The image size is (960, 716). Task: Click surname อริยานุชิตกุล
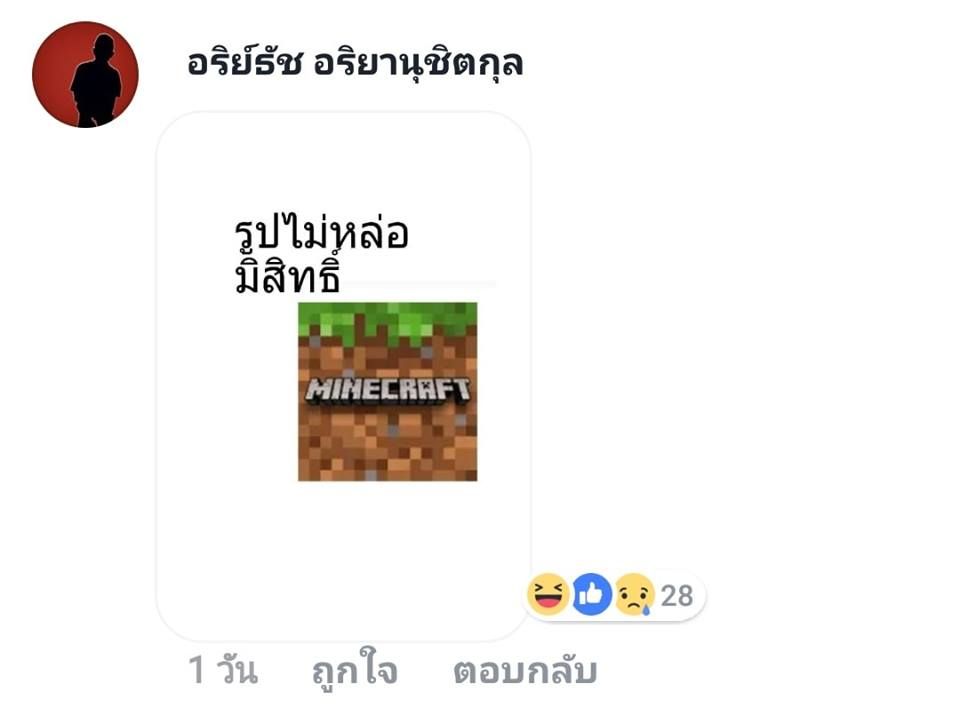pyautogui.click(x=419, y=64)
